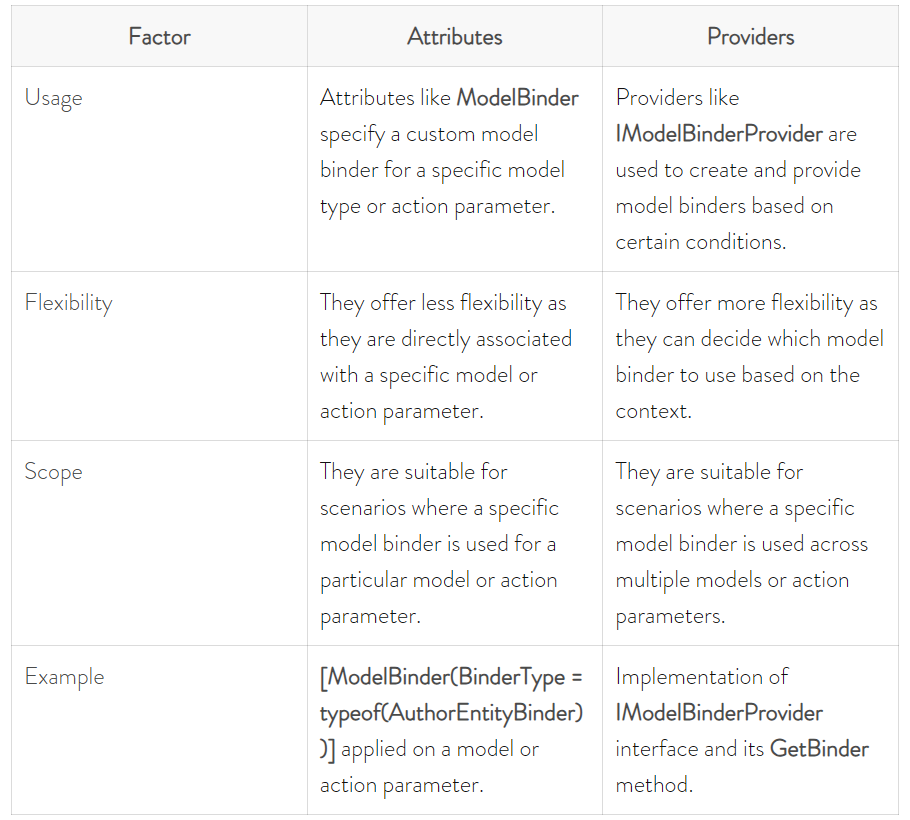Click the Providers cell in the Scope row

tap(750, 543)
